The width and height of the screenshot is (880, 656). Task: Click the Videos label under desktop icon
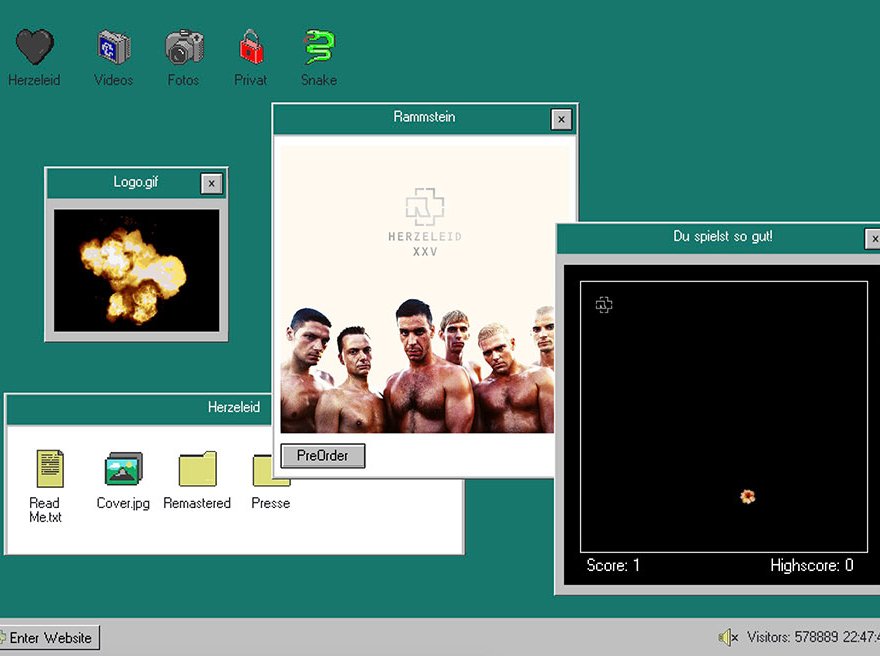(x=113, y=80)
